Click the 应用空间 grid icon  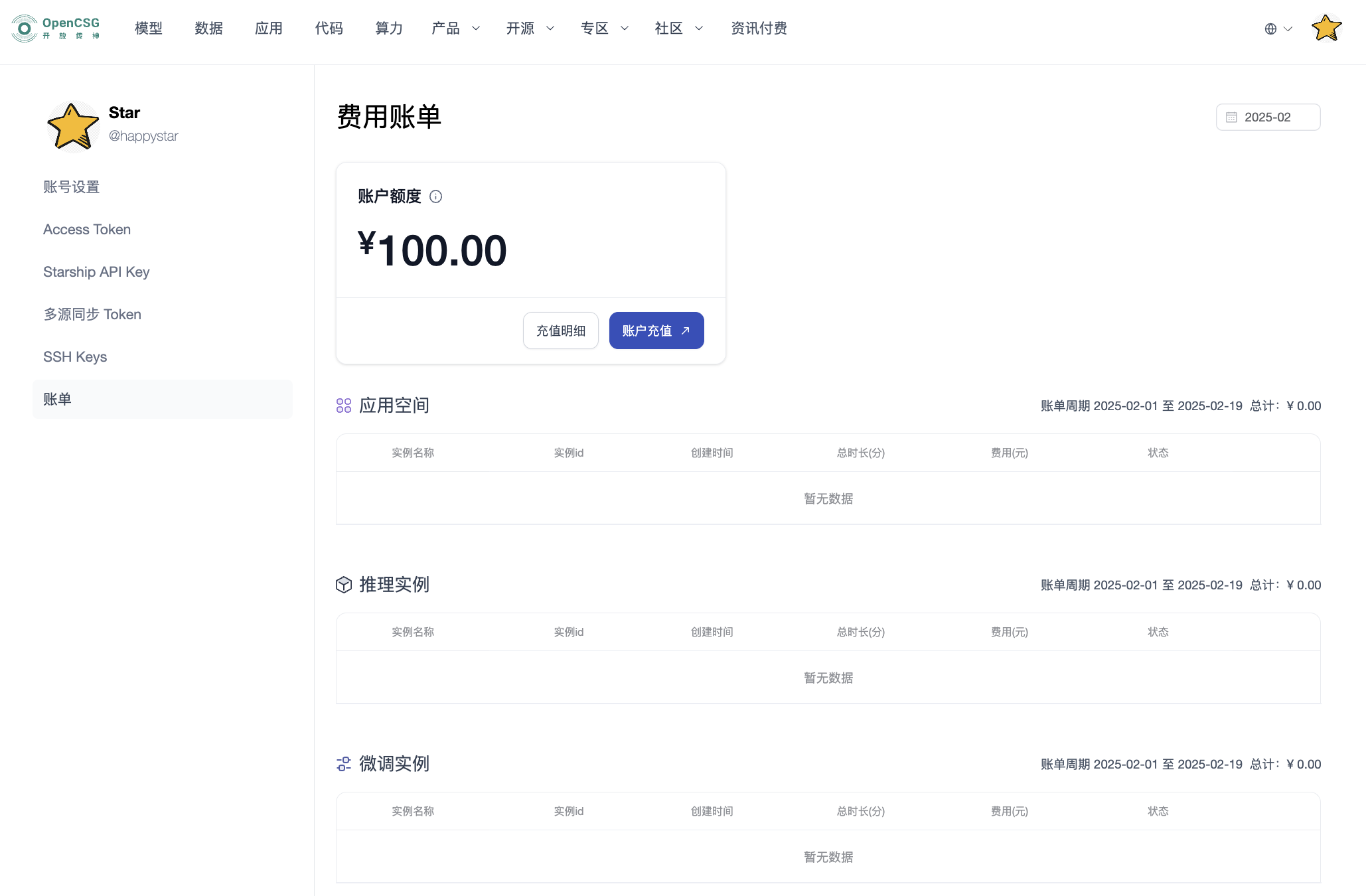(x=344, y=406)
